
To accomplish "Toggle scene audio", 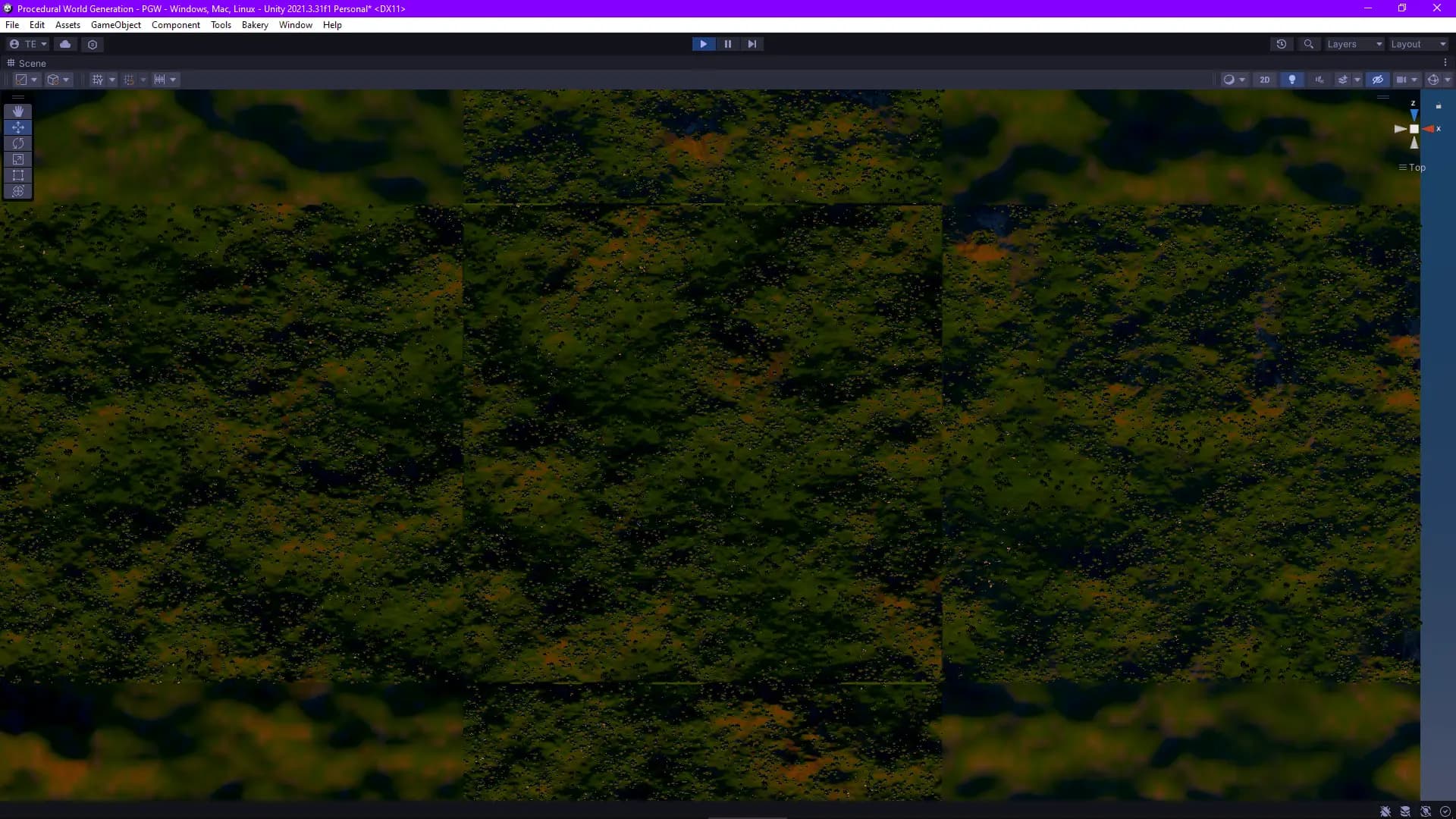I will tap(1319, 80).
